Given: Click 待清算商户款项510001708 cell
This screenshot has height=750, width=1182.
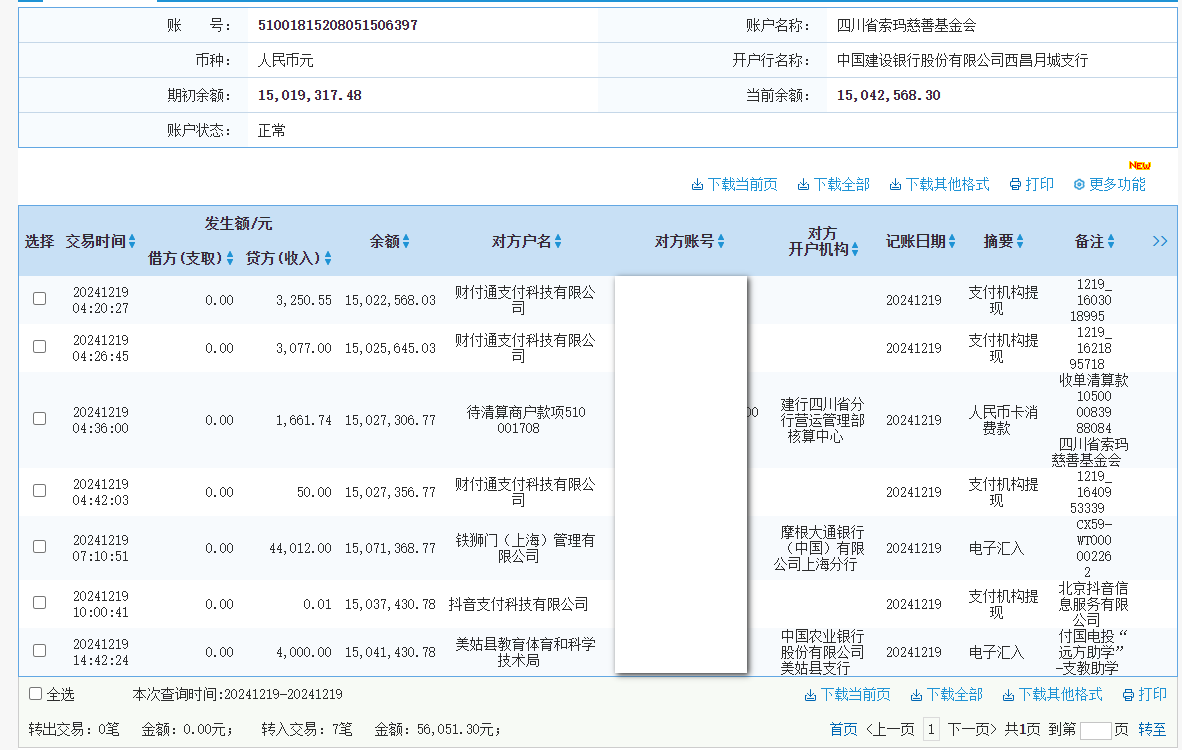Looking at the screenshot, I should [525, 420].
